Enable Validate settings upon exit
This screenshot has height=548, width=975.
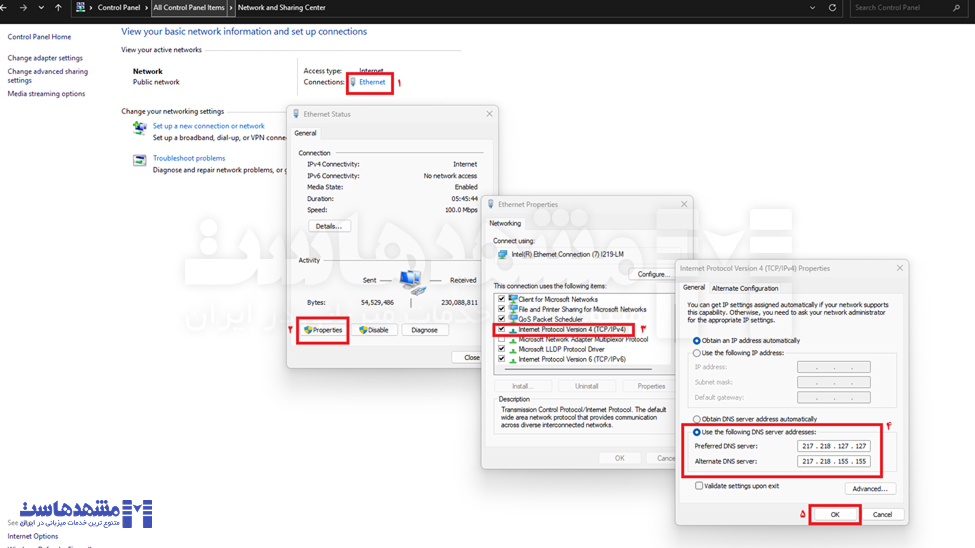point(699,486)
